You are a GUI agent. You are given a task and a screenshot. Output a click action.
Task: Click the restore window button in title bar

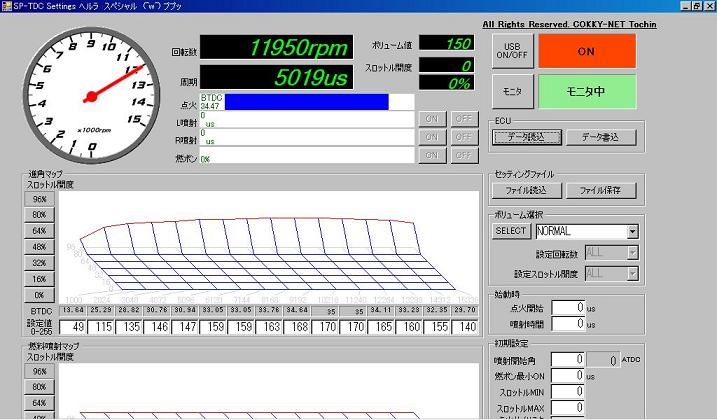point(697,6)
